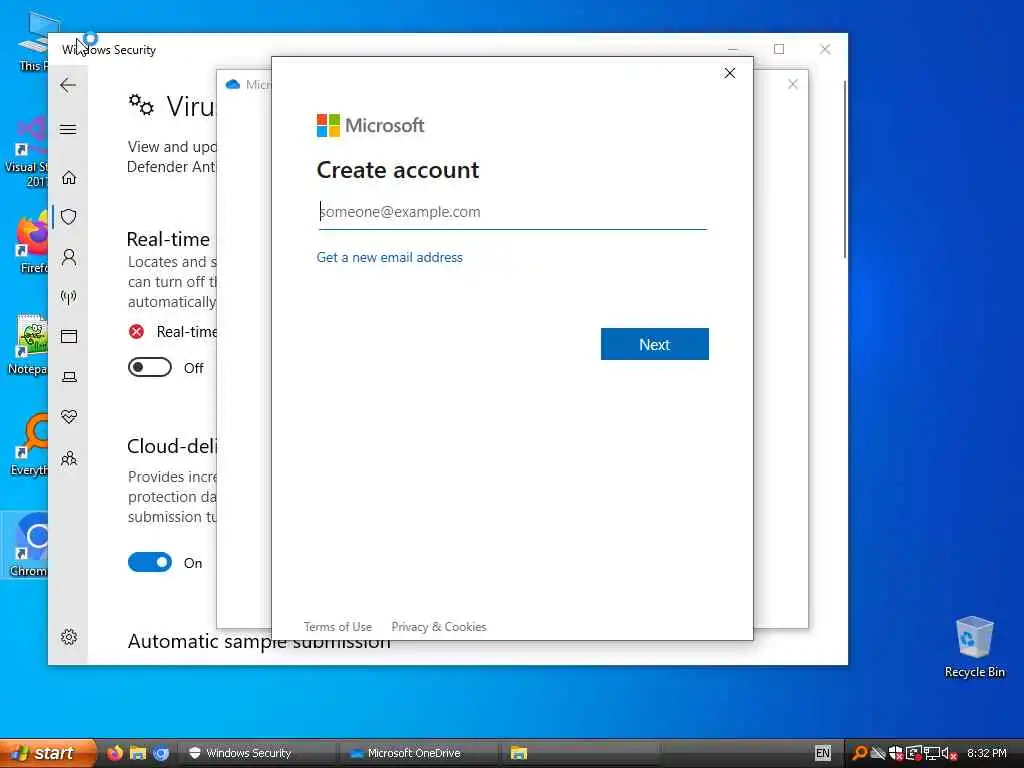Image resolution: width=1024 pixels, height=768 pixels.
Task: Maximize the Windows Security window
Action: (x=778, y=49)
